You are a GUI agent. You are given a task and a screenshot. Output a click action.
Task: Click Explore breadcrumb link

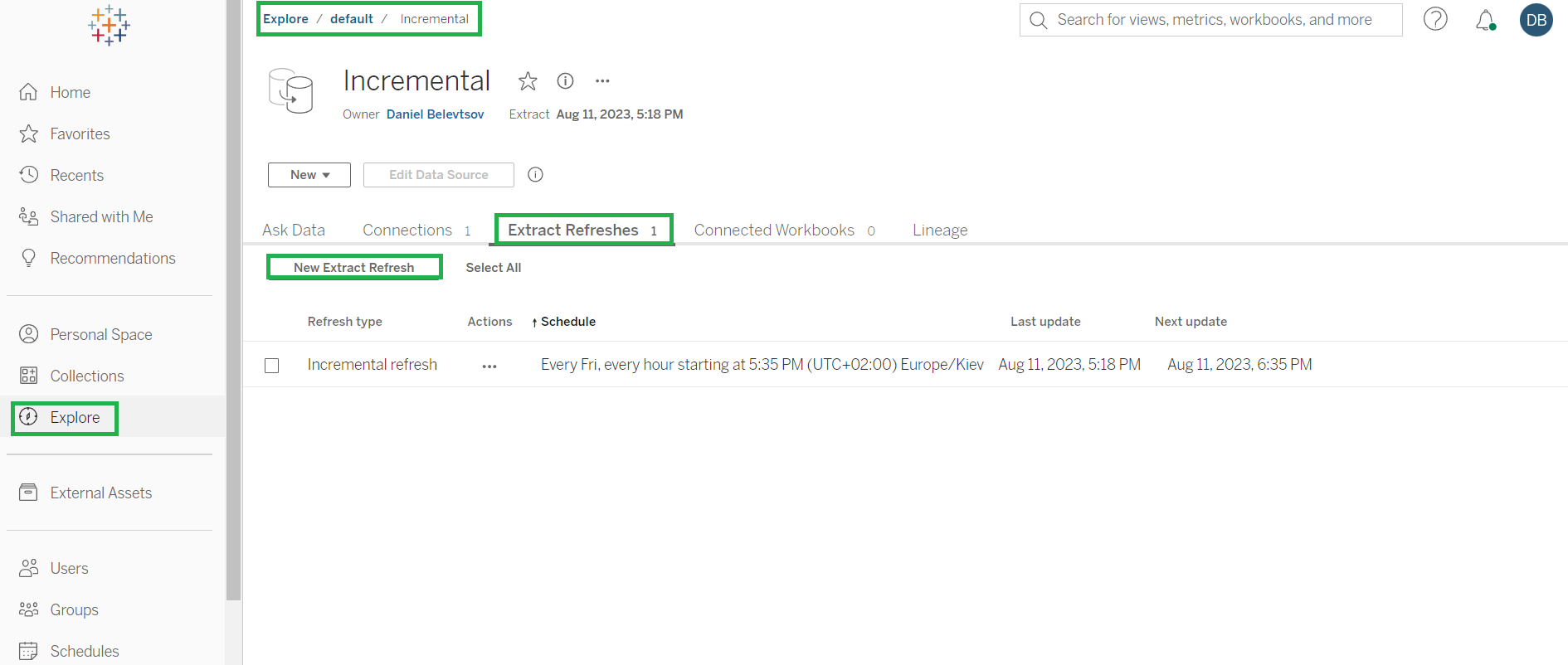tap(285, 19)
